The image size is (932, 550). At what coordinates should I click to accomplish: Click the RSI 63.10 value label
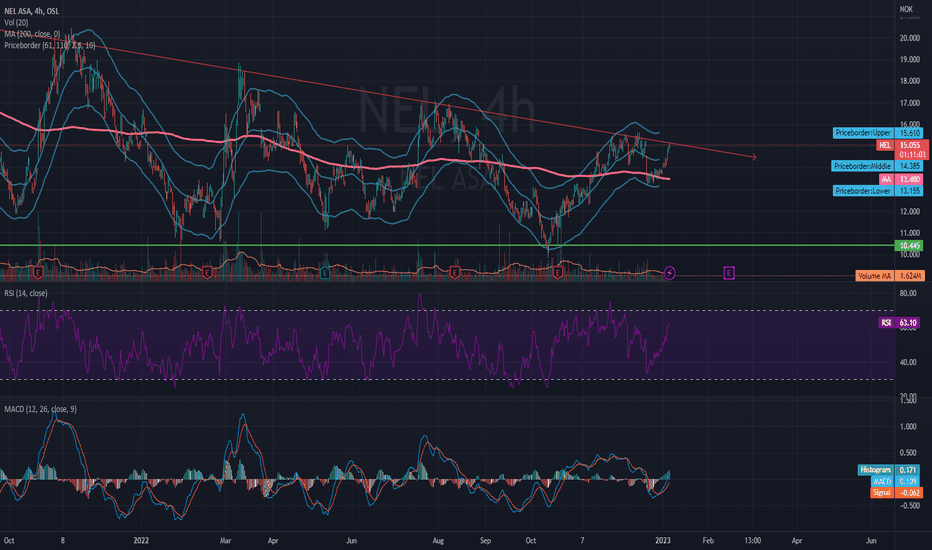click(x=899, y=323)
